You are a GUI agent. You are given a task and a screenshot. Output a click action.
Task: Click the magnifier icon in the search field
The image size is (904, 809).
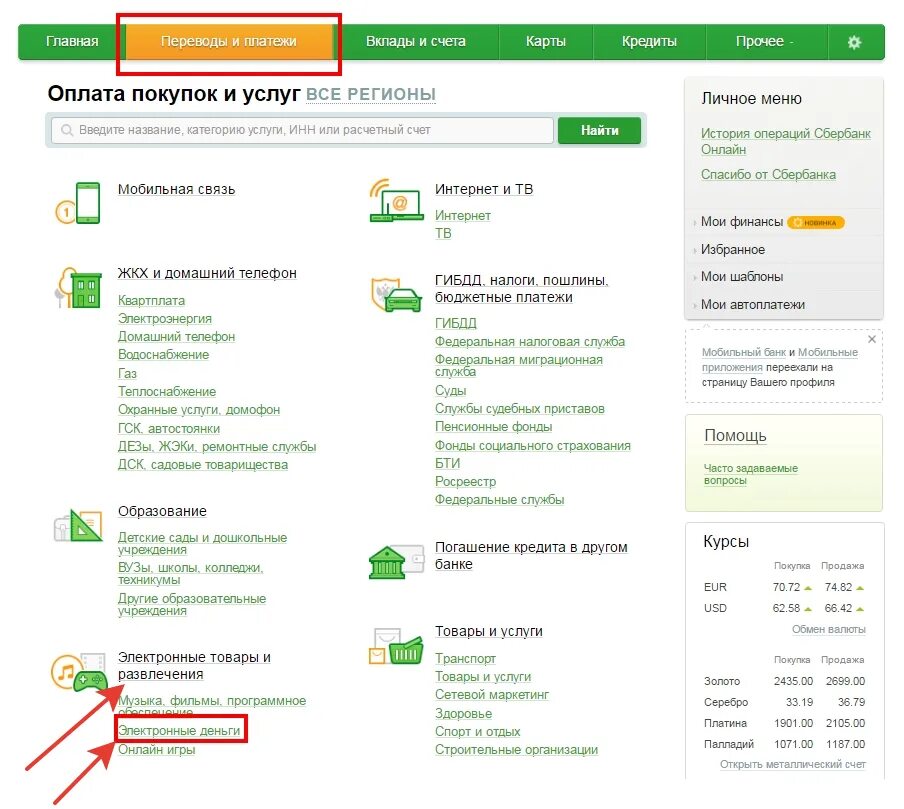click(67, 130)
